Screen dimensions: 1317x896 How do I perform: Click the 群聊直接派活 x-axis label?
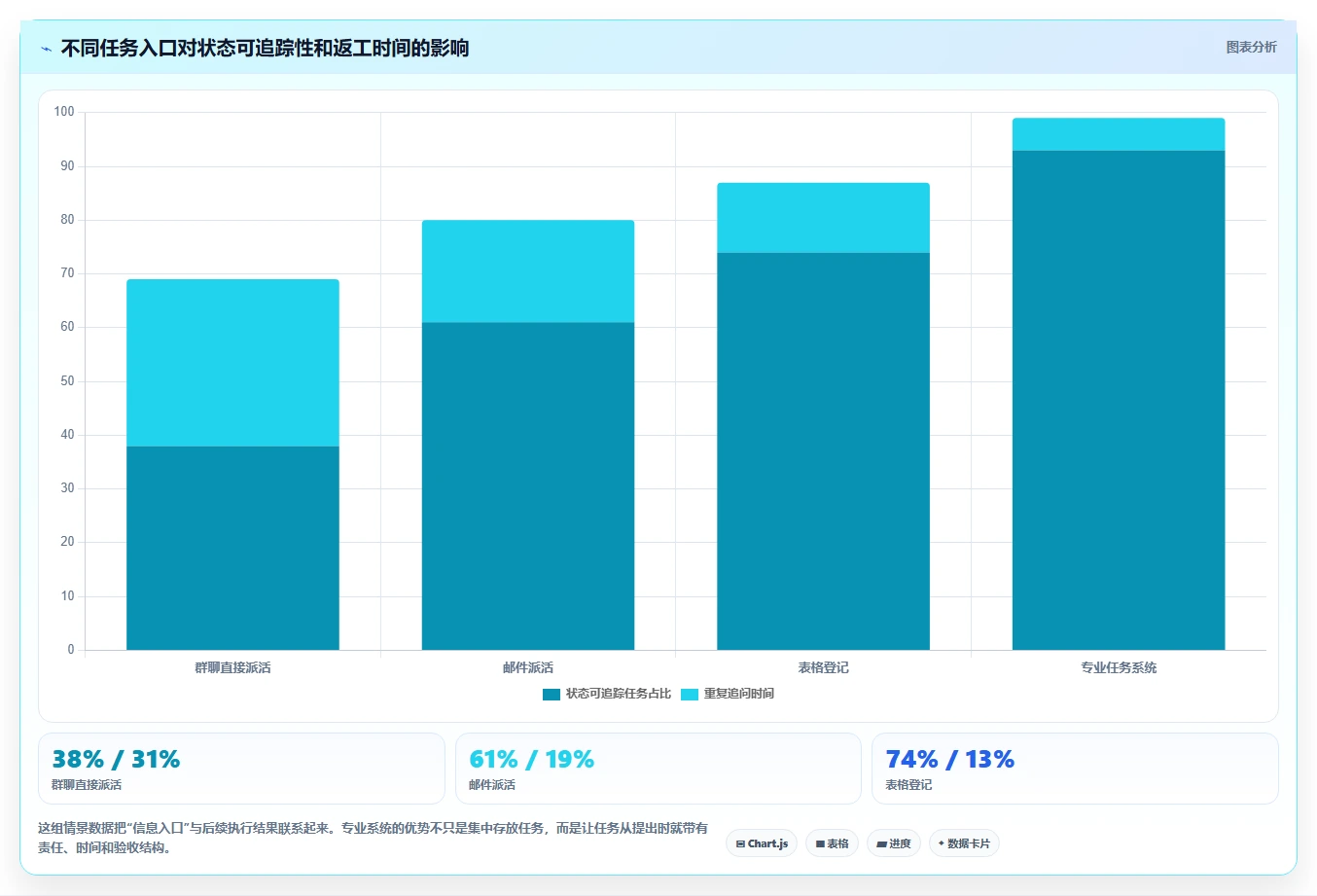[x=232, y=667]
